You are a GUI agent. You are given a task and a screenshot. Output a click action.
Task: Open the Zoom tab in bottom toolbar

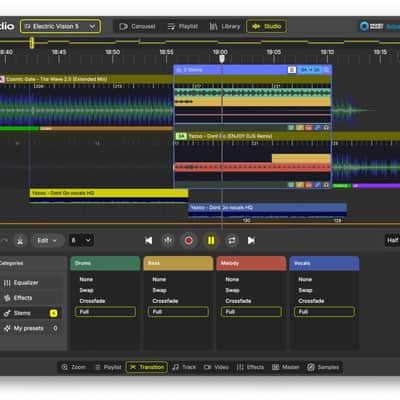click(x=74, y=367)
